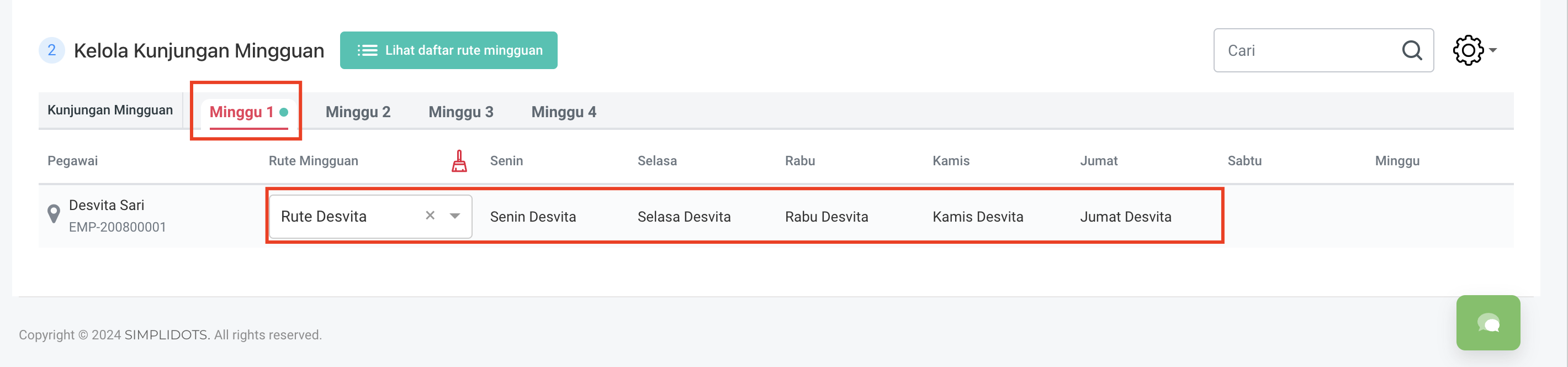Click the search magnifier icon

[1412, 51]
